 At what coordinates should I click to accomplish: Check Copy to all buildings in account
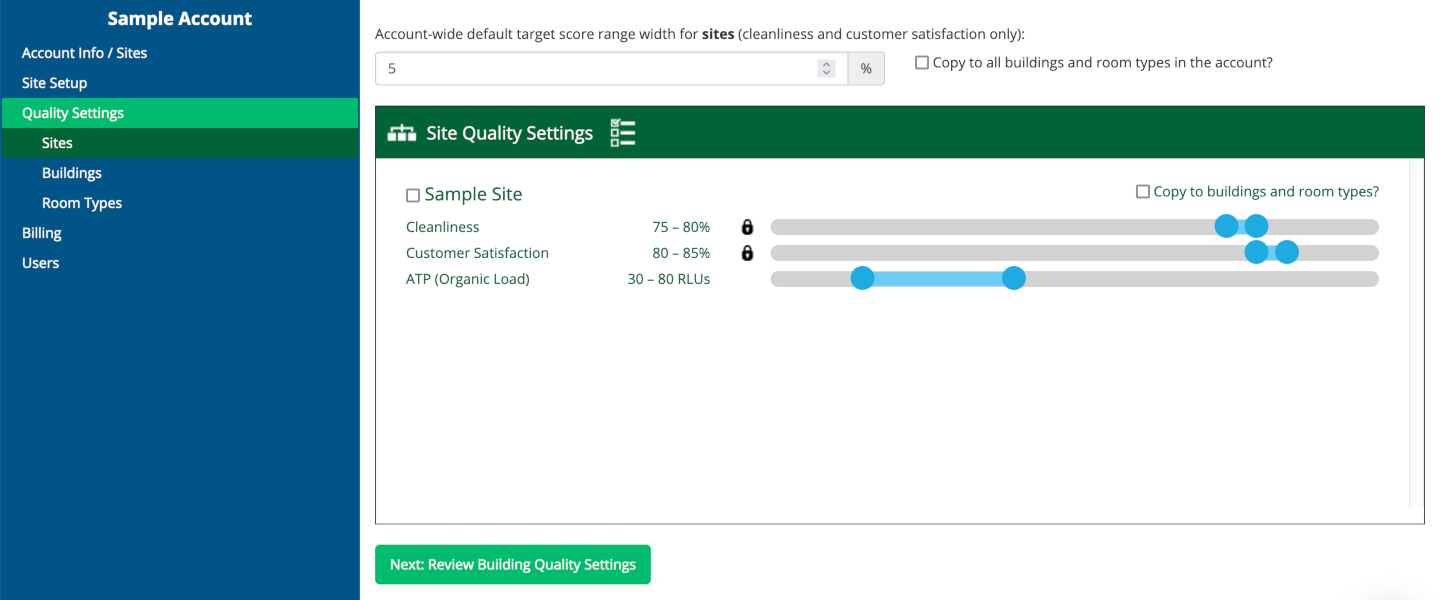pyautogui.click(x=922, y=63)
